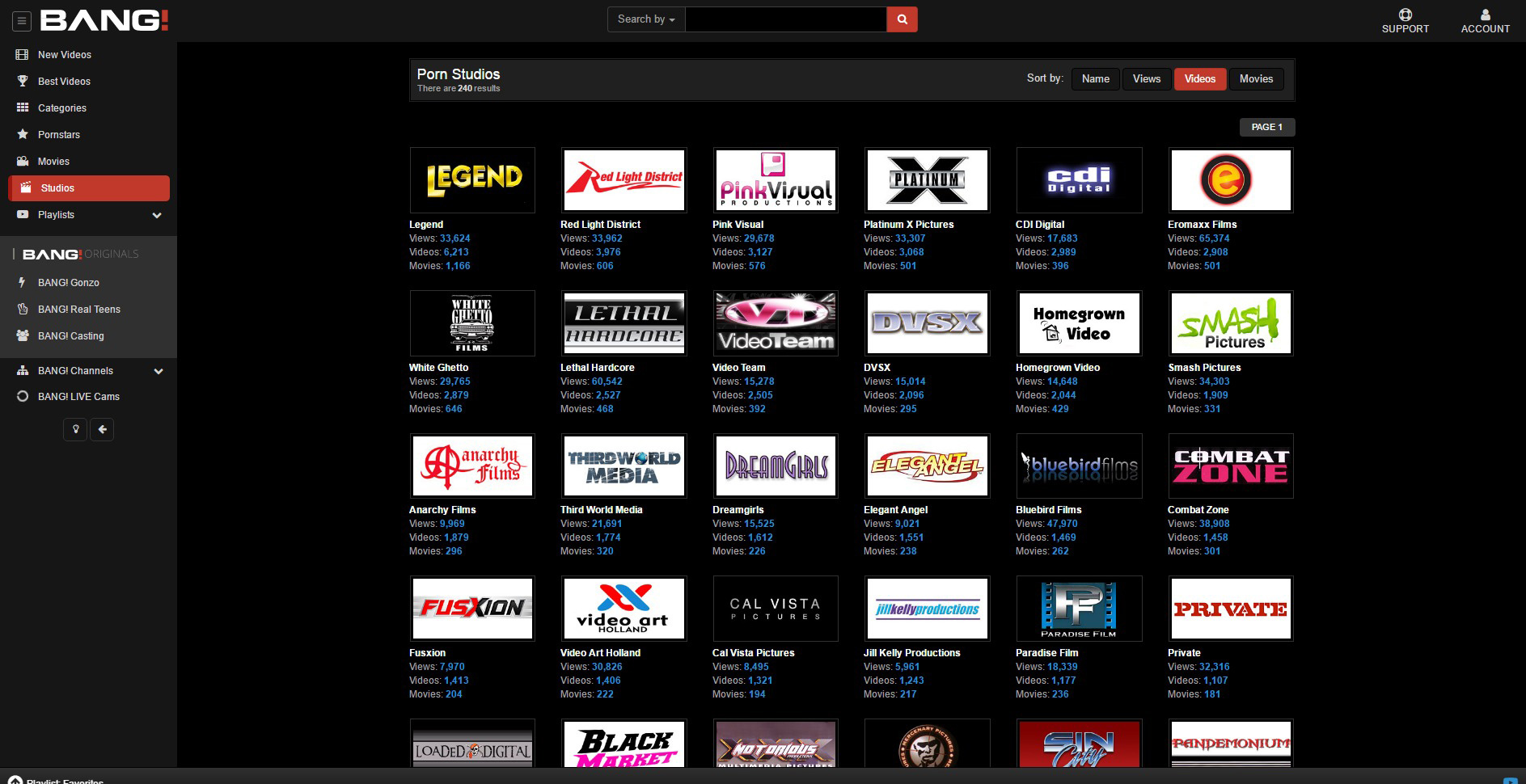Open Categories in sidebar

click(x=62, y=107)
